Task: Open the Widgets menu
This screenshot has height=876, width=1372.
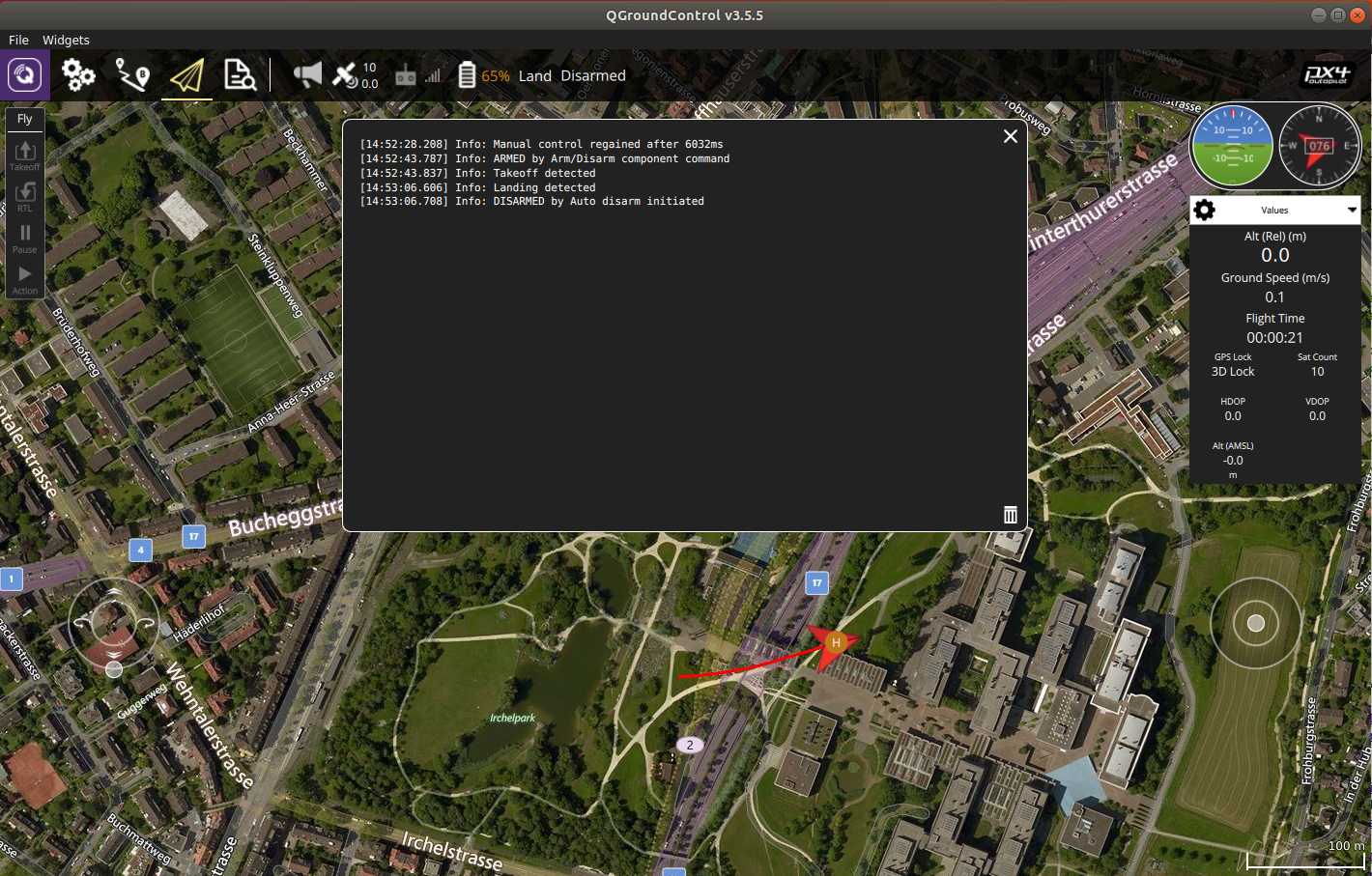Action: tap(66, 40)
